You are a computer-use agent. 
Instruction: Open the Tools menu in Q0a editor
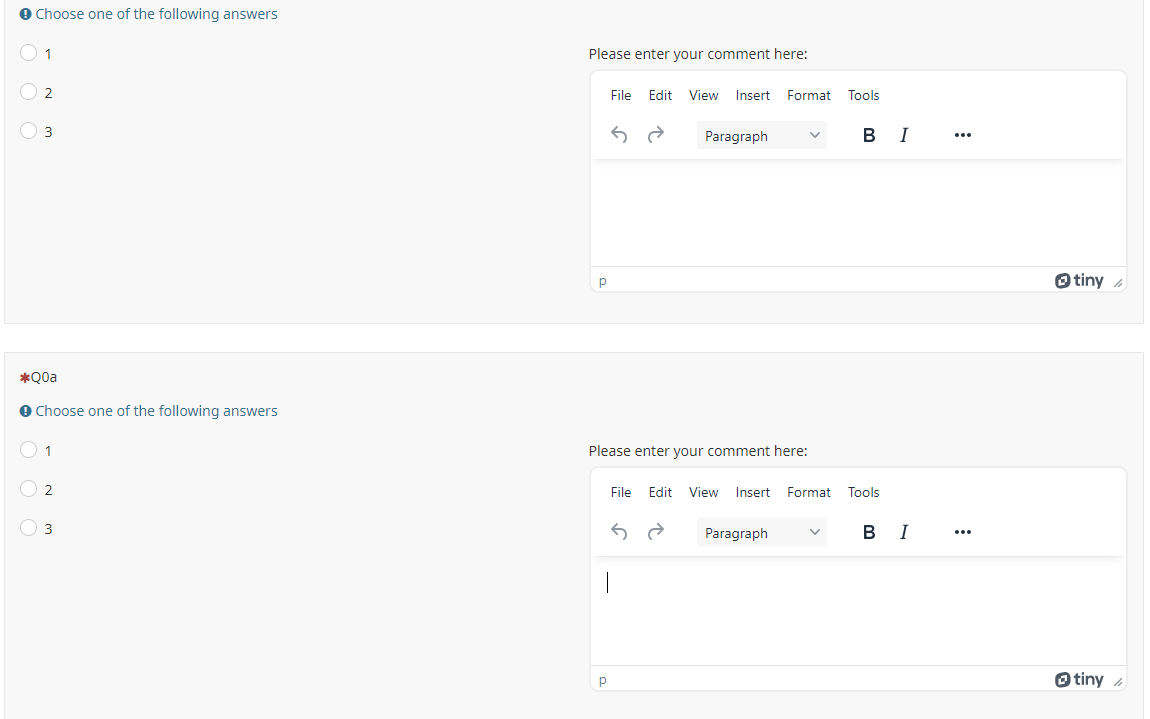coord(863,492)
